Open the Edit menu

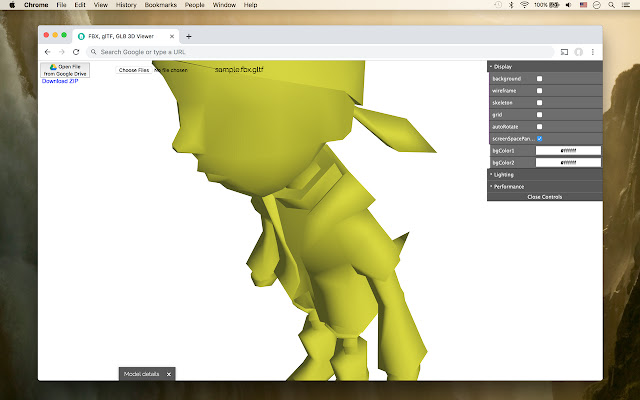click(80, 5)
